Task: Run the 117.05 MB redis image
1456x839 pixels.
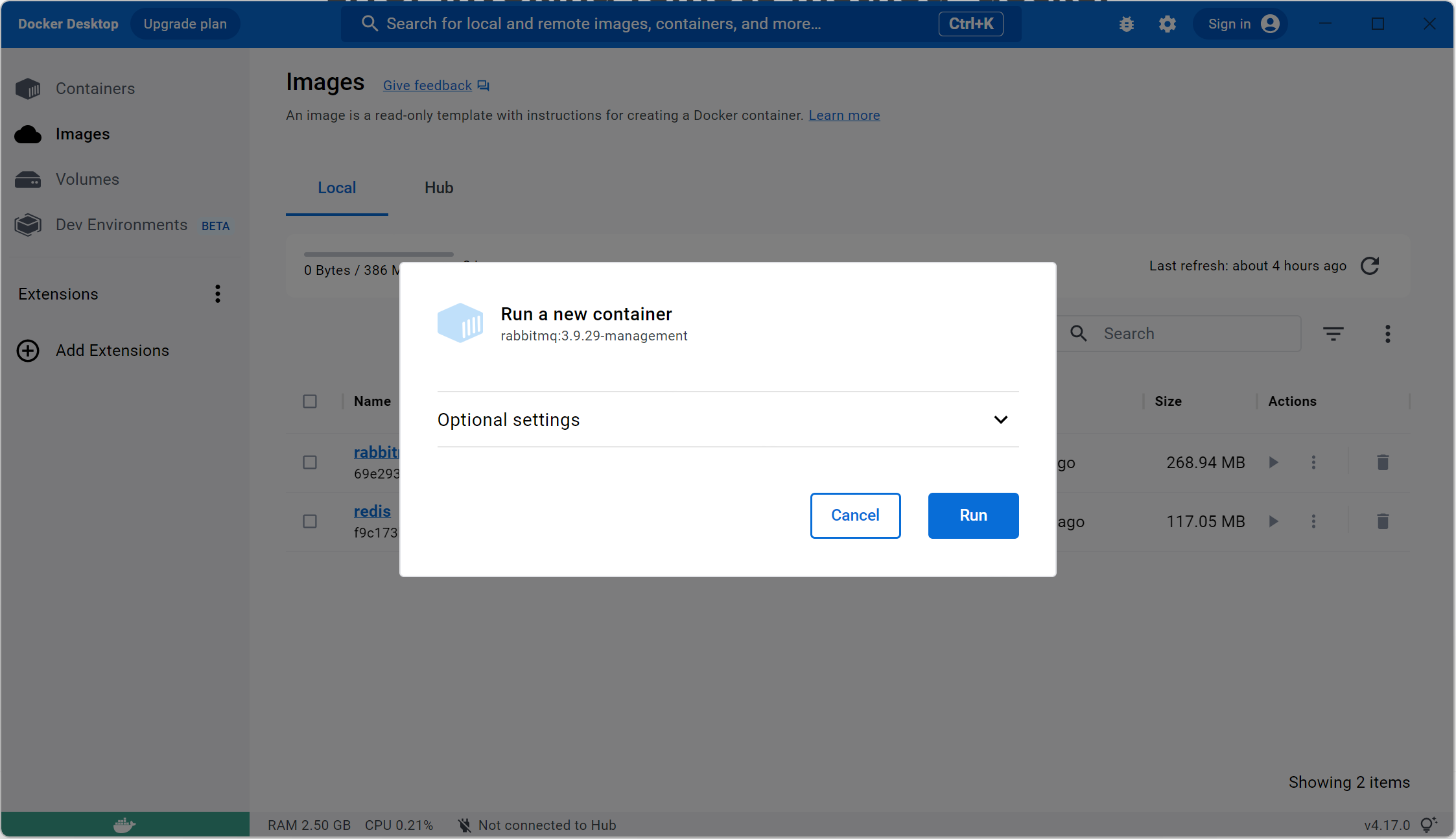Action: [x=1274, y=521]
